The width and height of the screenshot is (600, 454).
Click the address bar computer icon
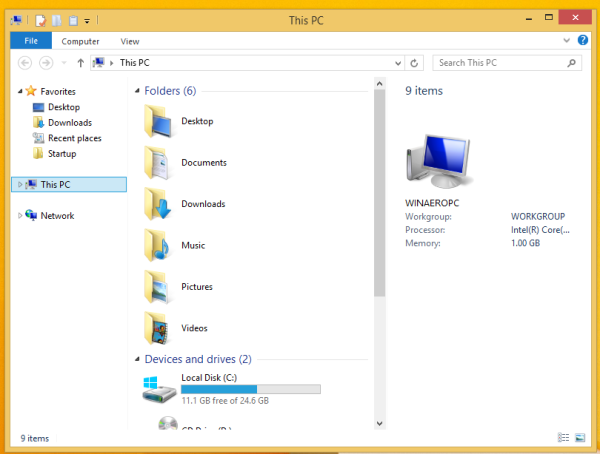[x=99, y=62]
